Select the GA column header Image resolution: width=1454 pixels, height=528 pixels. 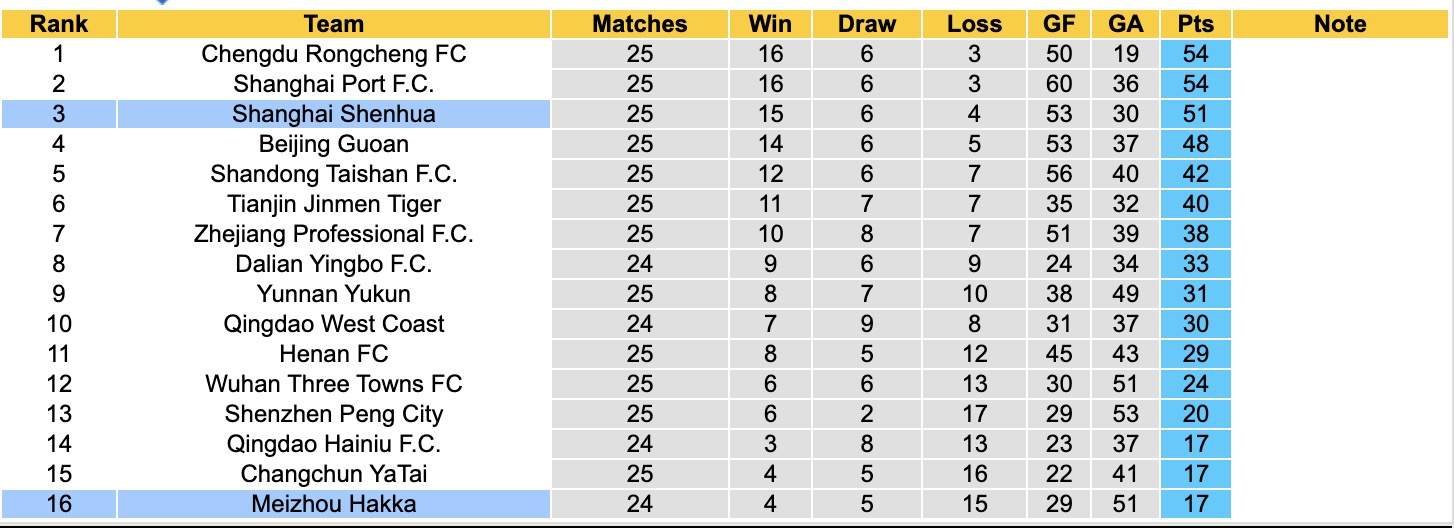[x=1126, y=24]
